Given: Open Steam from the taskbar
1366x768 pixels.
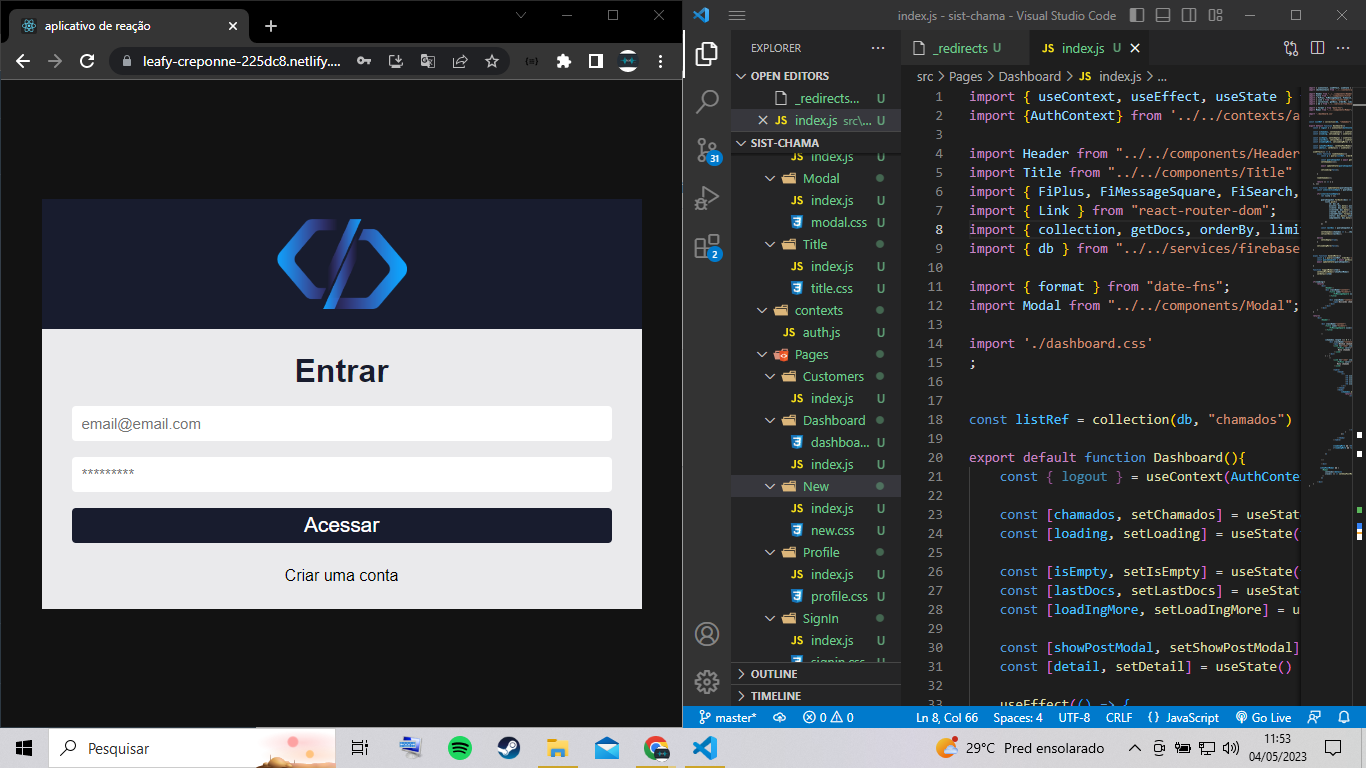Looking at the screenshot, I should pyautogui.click(x=509, y=748).
